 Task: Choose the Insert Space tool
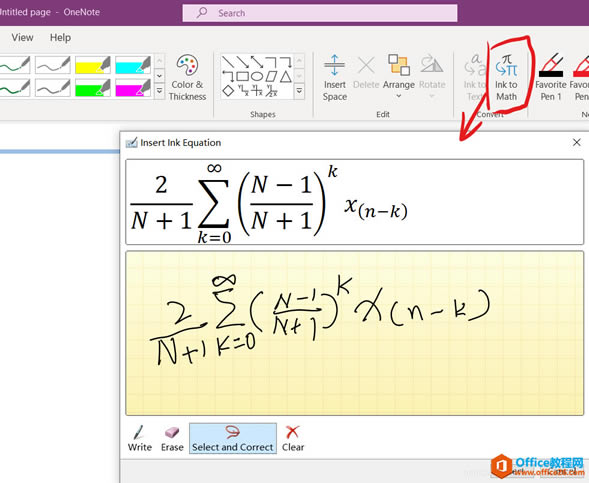pyautogui.click(x=334, y=78)
